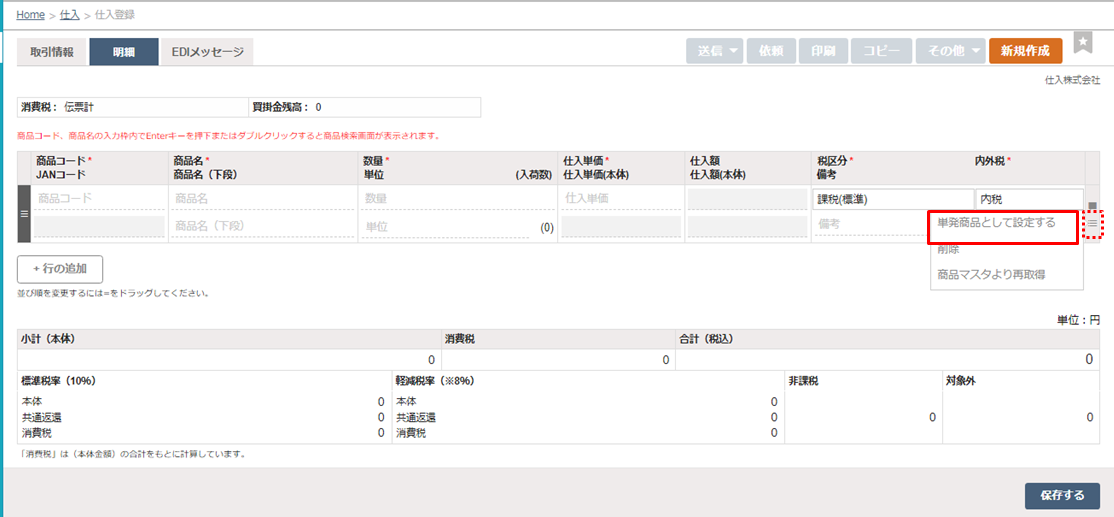This screenshot has height=517, width=1114.
Task: Click the + 行の追加 button
Action: click(x=60, y=268)
